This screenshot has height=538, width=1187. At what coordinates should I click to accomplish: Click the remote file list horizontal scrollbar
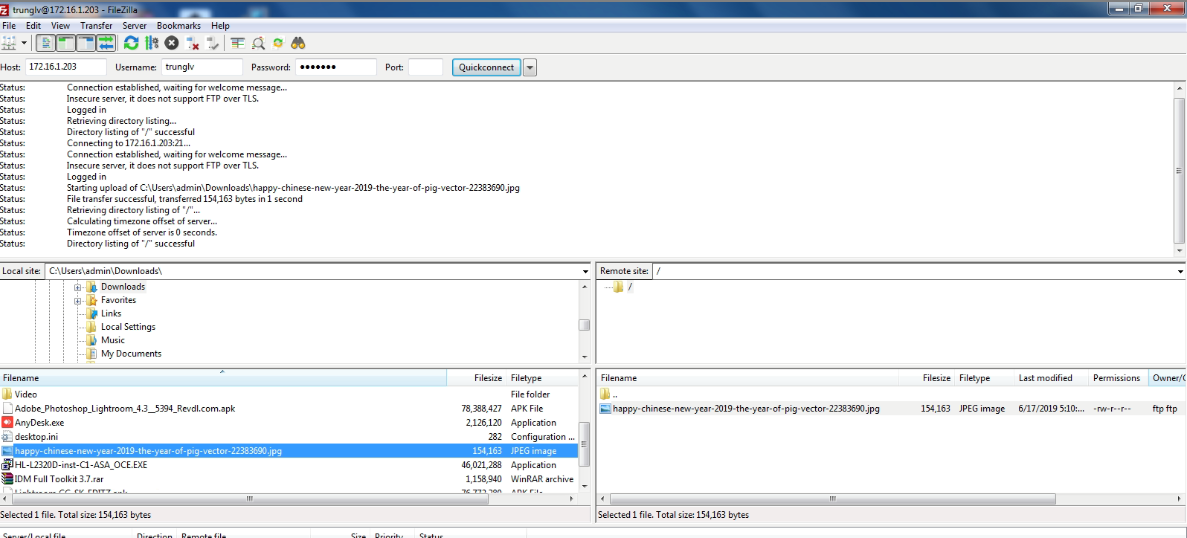833,499
